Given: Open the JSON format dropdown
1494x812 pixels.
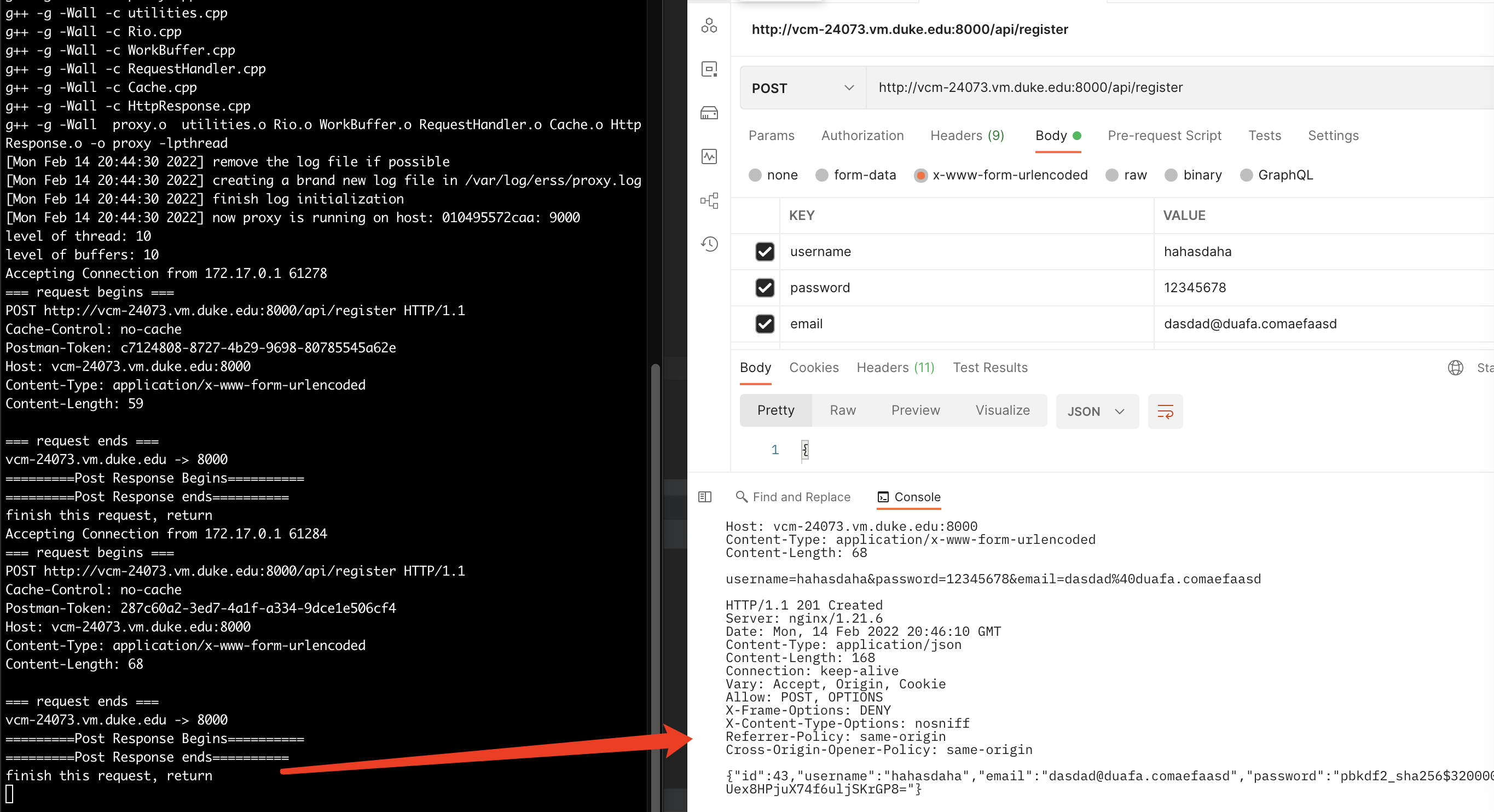Looking at the screenshot, I should tap(1096, 411).
